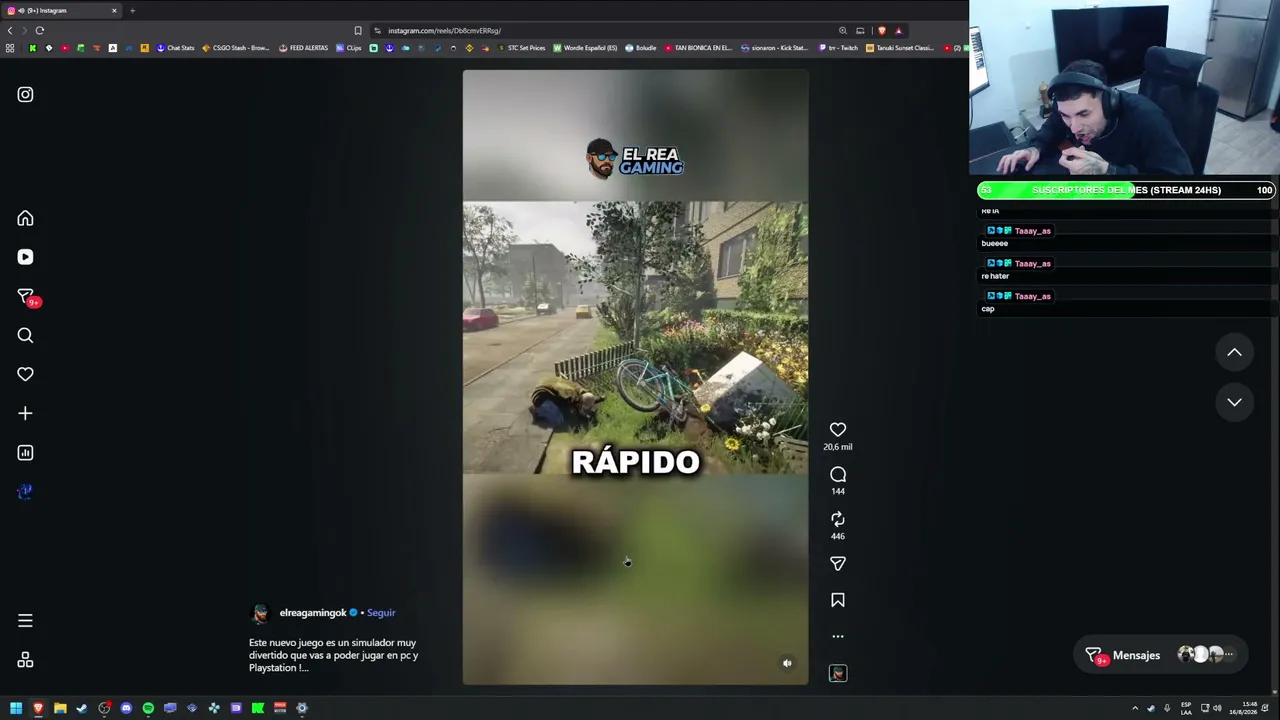This screenshot has width=1280, height=720.
Task: Open the Mensajes floating messages button
Action: tap(1161, 655)
